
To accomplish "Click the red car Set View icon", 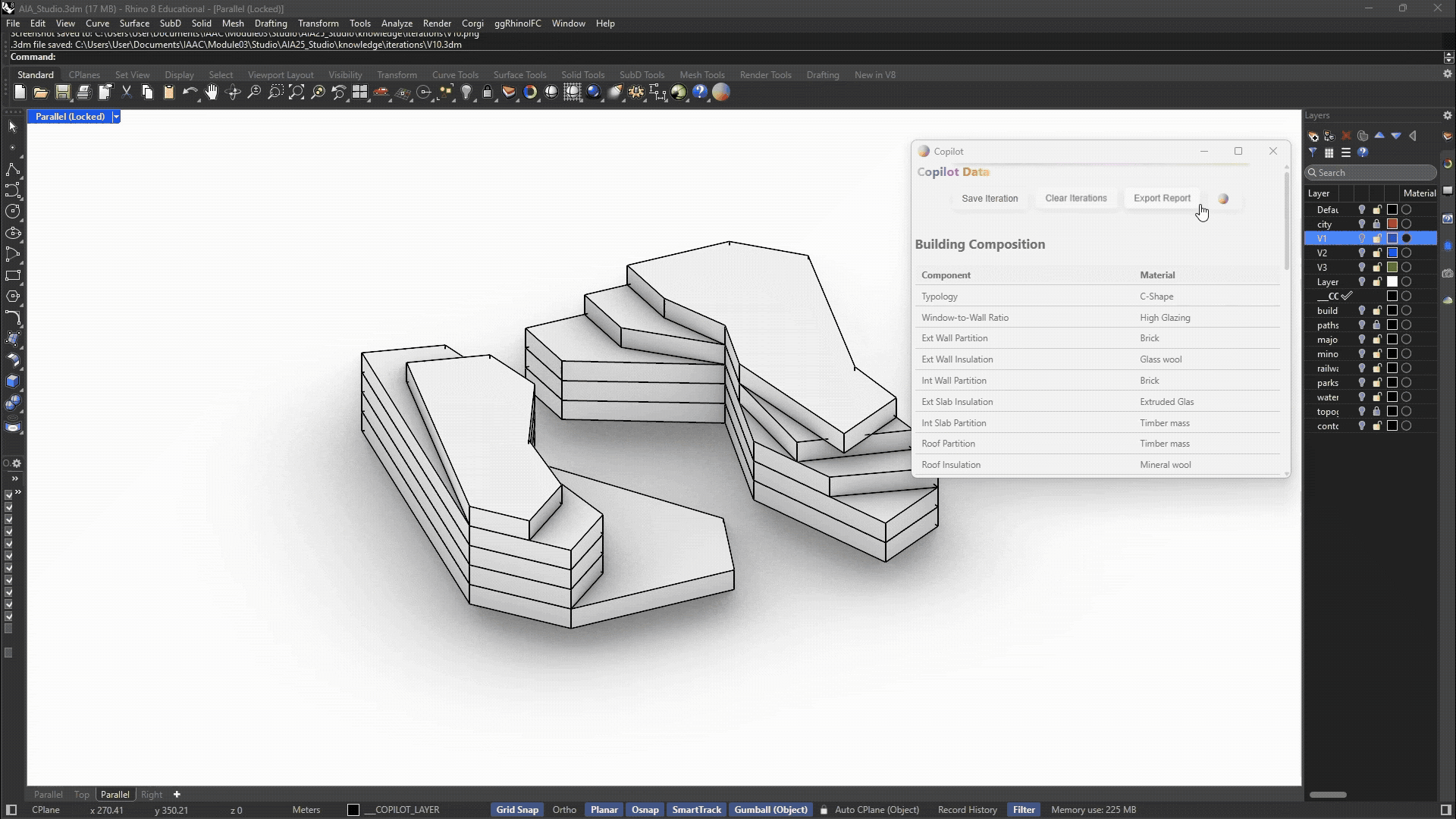I will tap(381, 93).
